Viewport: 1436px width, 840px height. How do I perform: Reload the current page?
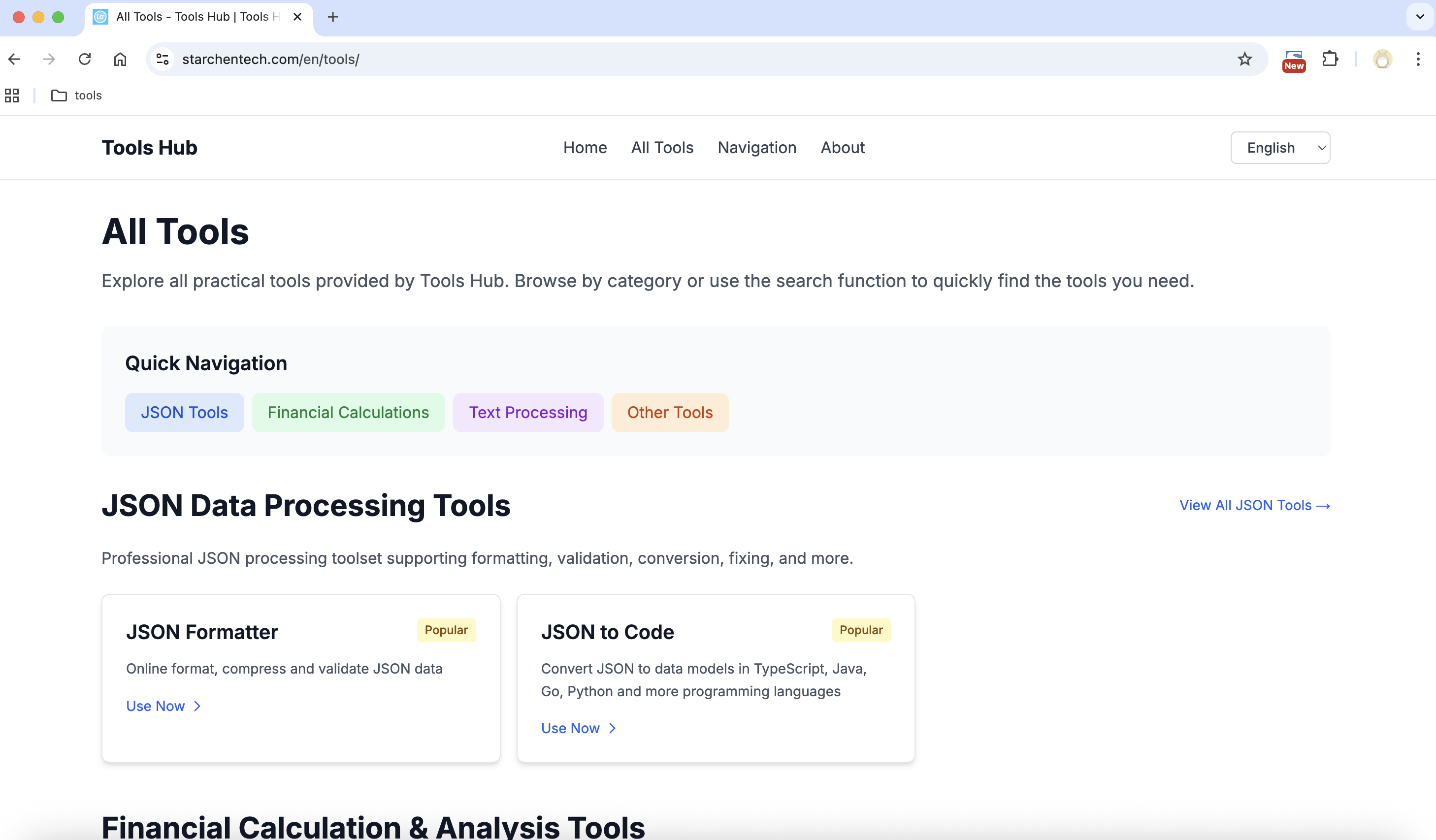point(84,59)
